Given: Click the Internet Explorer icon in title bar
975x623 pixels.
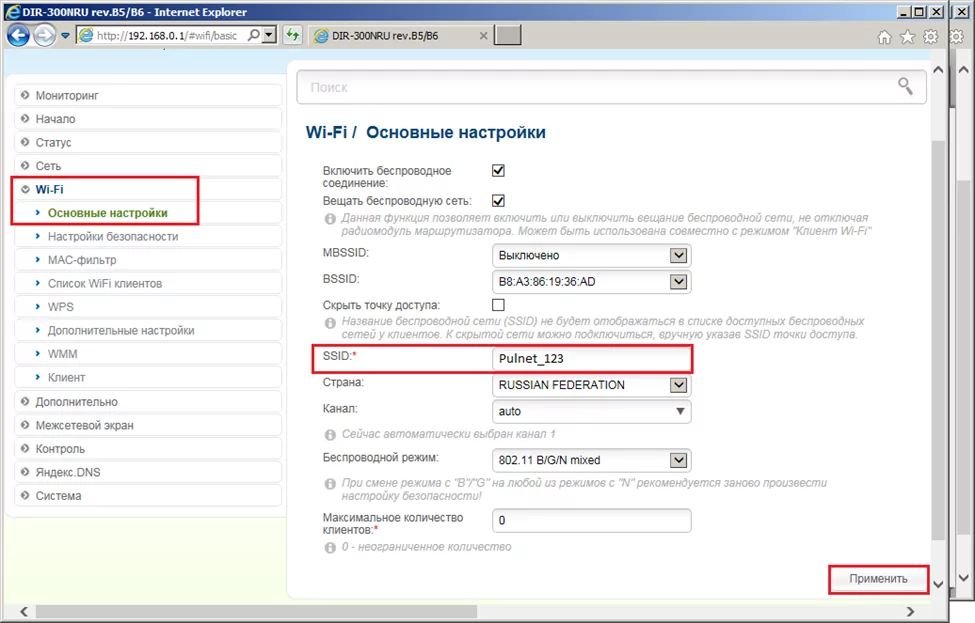Looking at the screenshot, I should click(x=12, y=12).
